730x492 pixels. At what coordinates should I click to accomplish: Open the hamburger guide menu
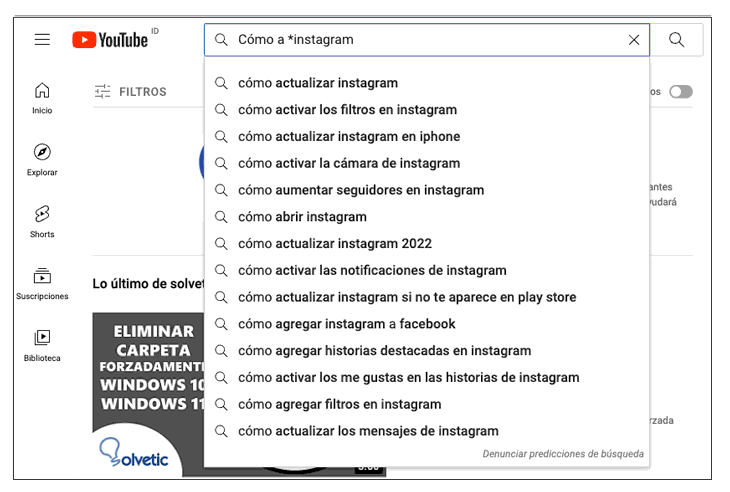tap(42, 40)
